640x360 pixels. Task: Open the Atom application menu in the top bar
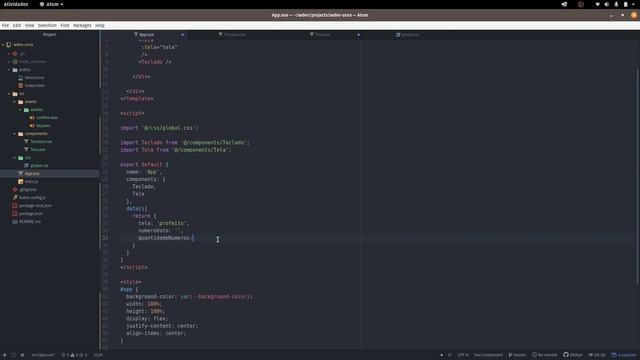[51, 4]
